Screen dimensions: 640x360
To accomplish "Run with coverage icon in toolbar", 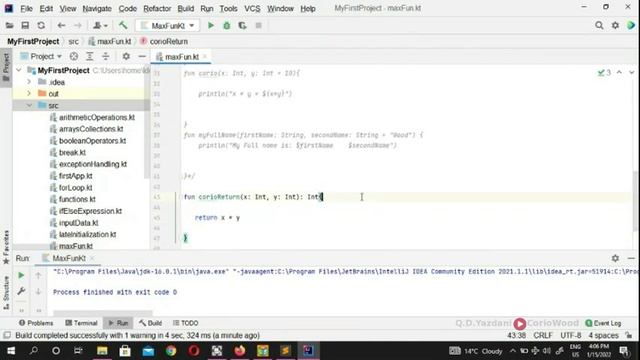I will tap(242, 25).
